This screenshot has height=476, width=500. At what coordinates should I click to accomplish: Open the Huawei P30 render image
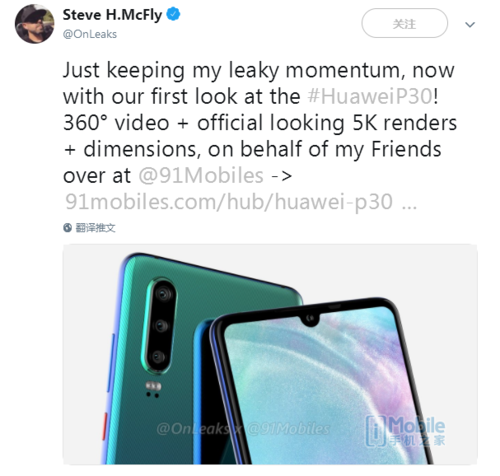[x=270, y=354]
